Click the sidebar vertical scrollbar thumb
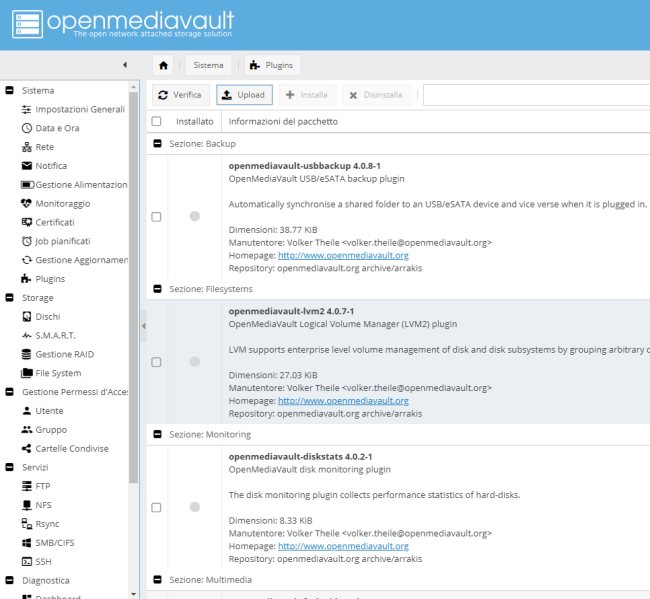650x599 pixels. pyautogui.click(x=133, y=288)
